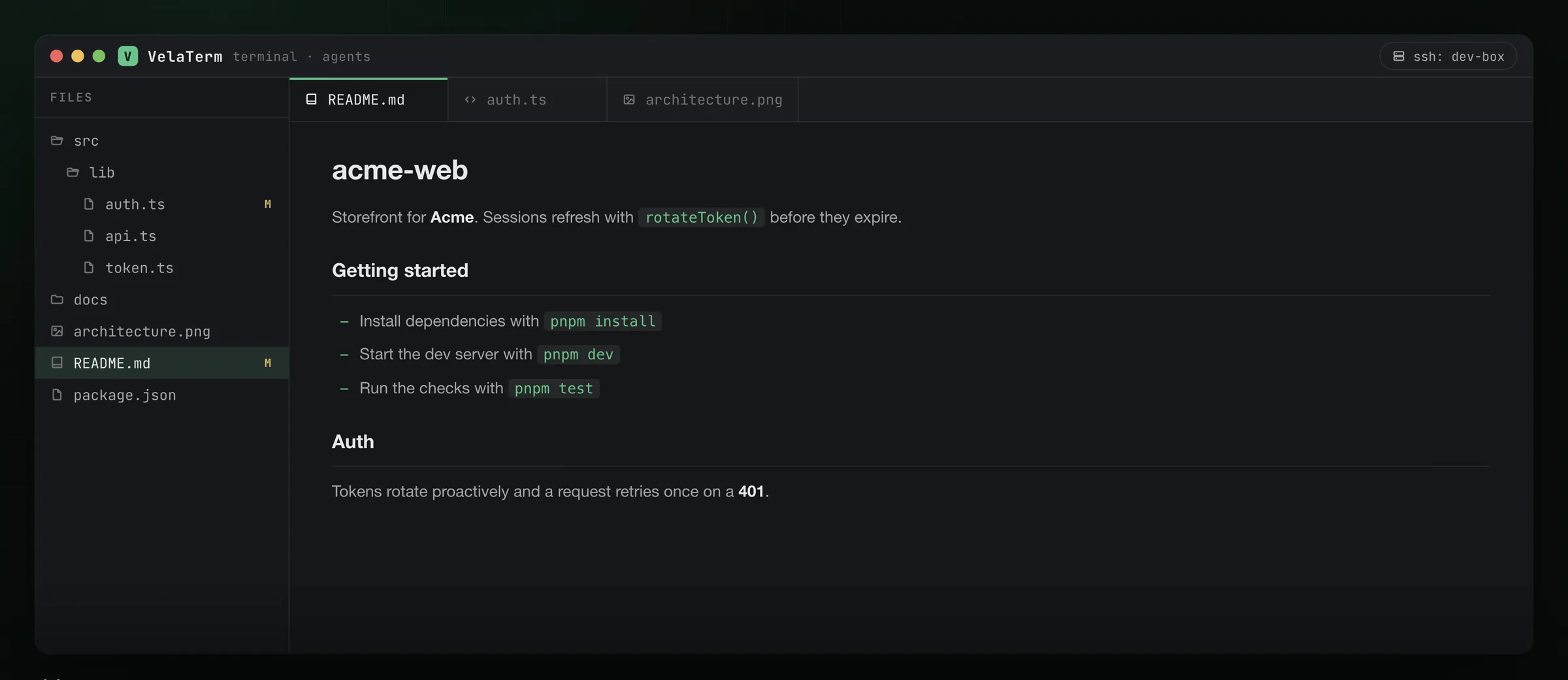
Task: Click the agents label in the title bar
Action: click(346, 57)
